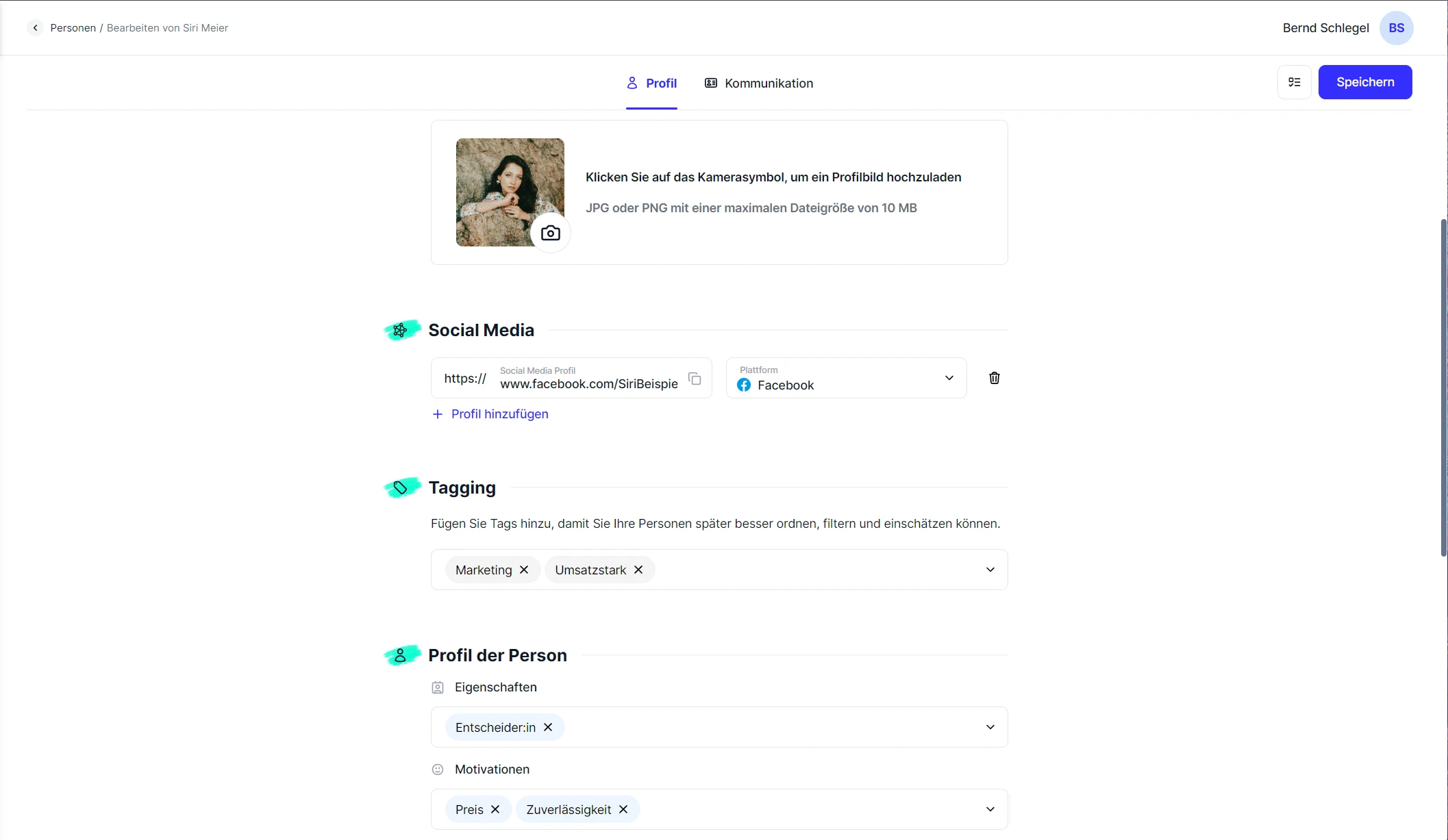Open the Plattform dropdown
Image resolution: width=1448 pixels, height=840 pixels.
tap(949, 378)
